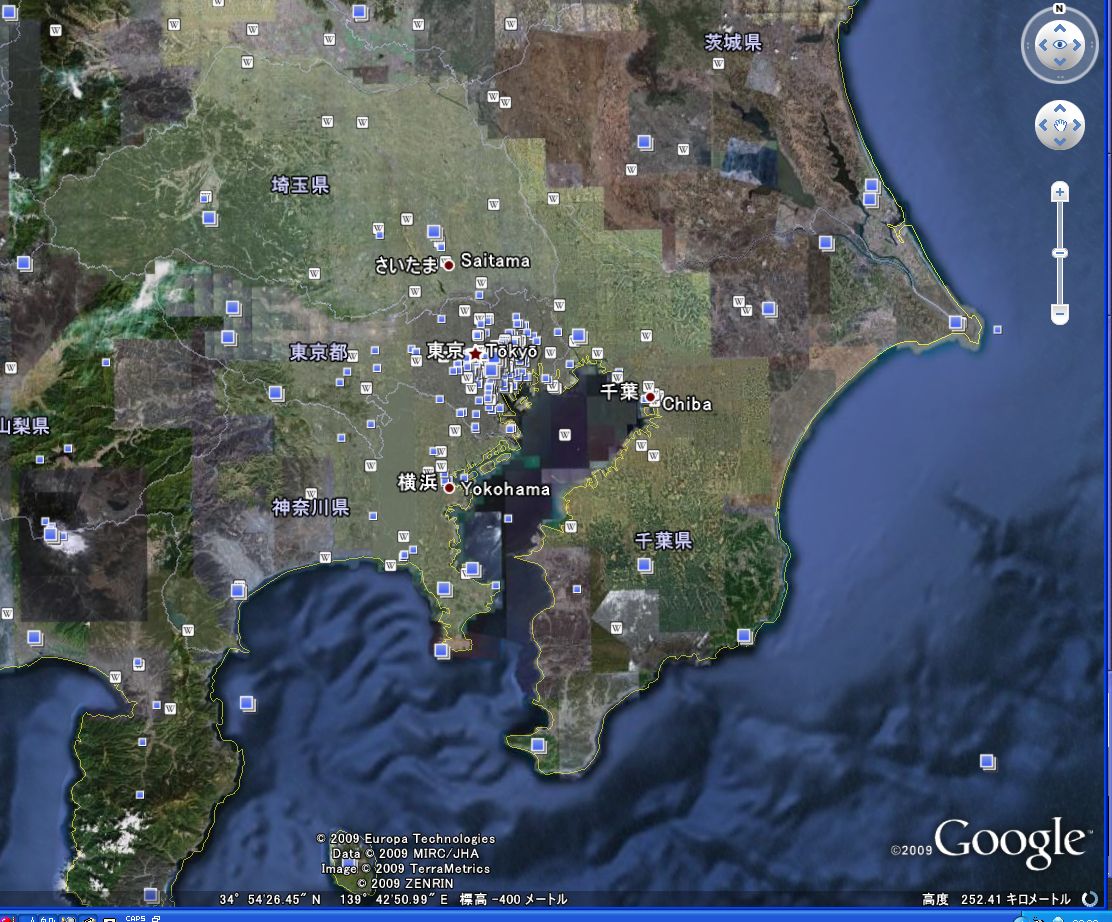Zoom out with the bottom minus button
The height and width of the screenshot is (922, 1112).
(1060, 313)
